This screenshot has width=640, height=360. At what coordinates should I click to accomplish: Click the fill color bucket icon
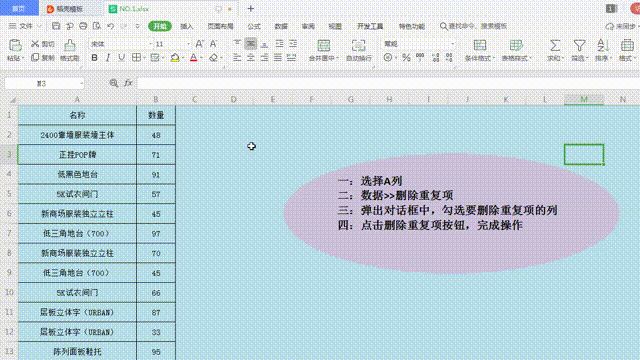click(x=175, y=58)
